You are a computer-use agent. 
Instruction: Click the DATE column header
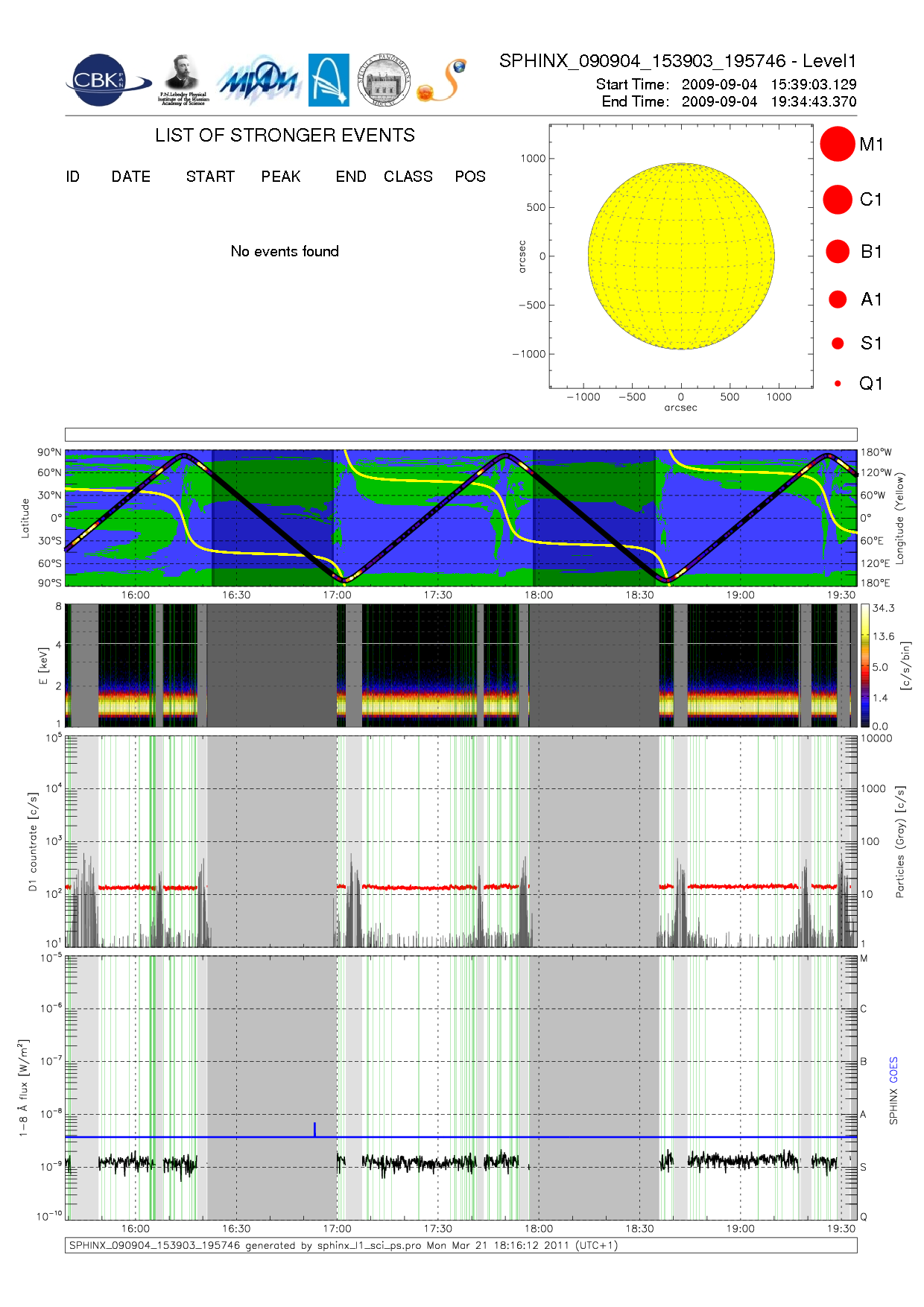[x=131, y=177]
